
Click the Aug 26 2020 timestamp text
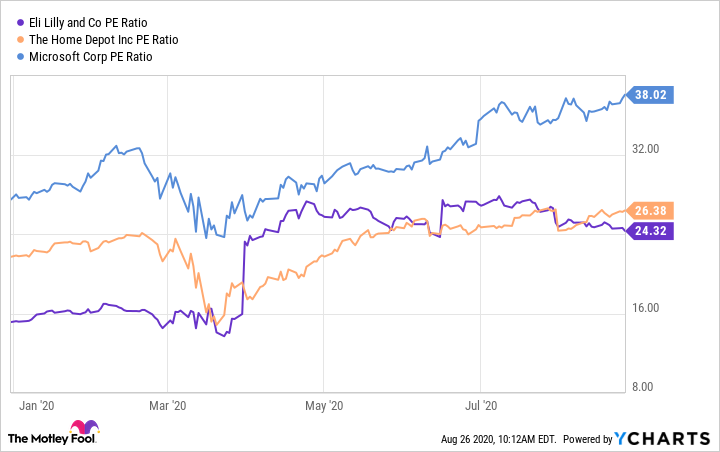click(495, 438)
